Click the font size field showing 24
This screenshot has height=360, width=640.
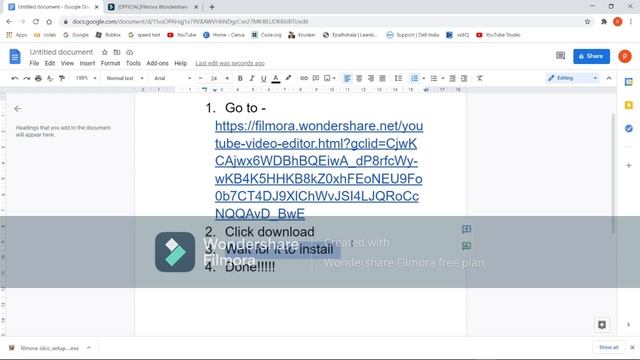tap(214, 78)
